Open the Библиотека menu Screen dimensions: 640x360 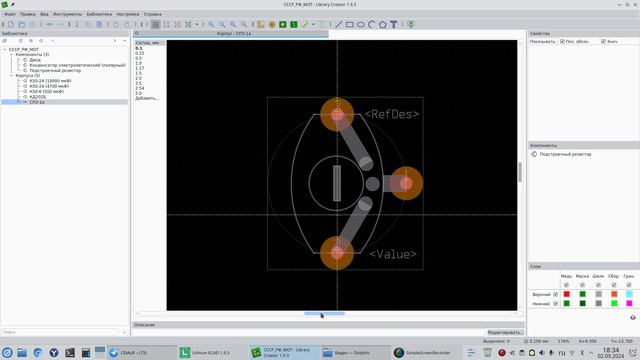(99, 14)
